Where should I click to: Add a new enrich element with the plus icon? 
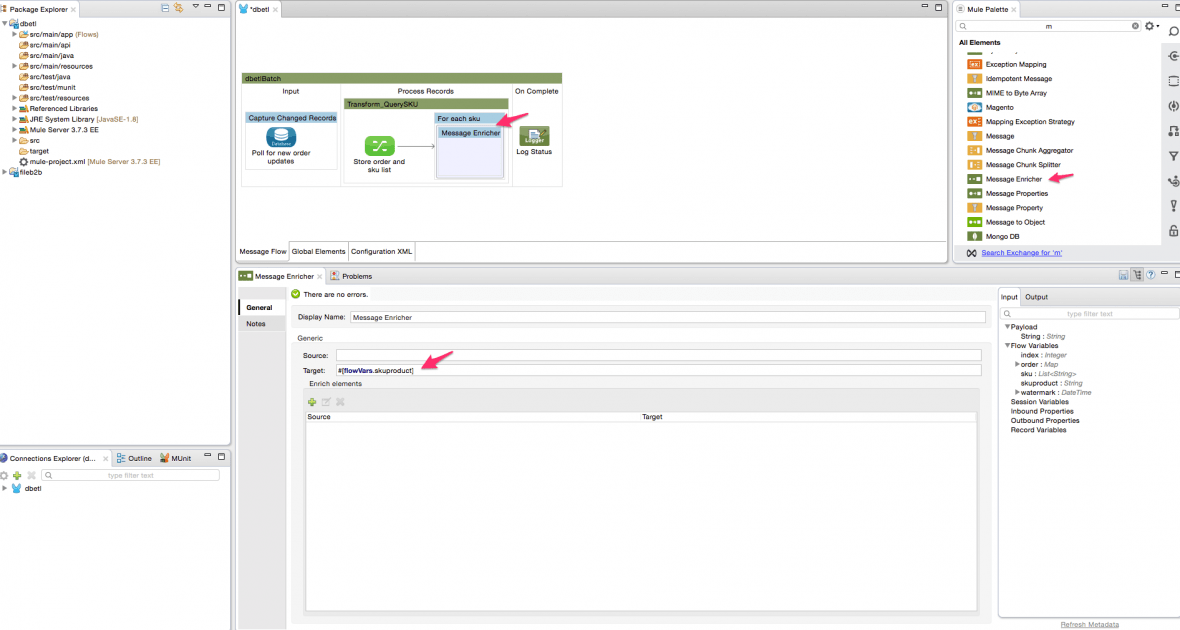tap(312, 401)
